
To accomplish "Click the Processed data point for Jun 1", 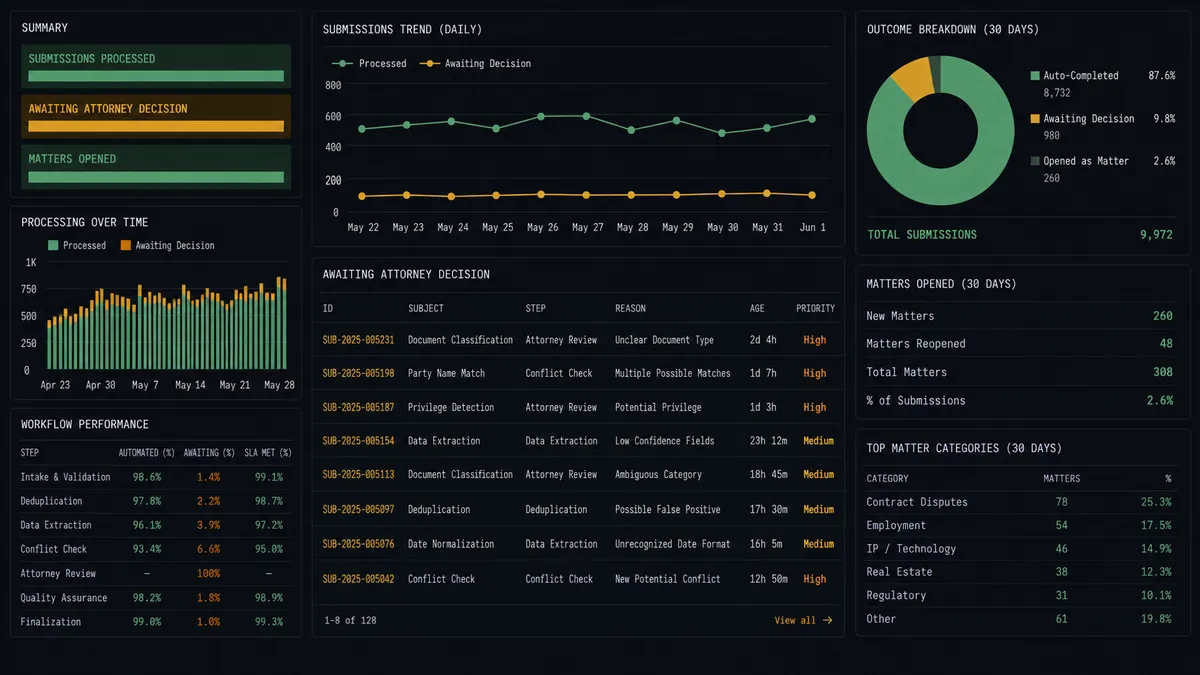I will click(811, 119).
